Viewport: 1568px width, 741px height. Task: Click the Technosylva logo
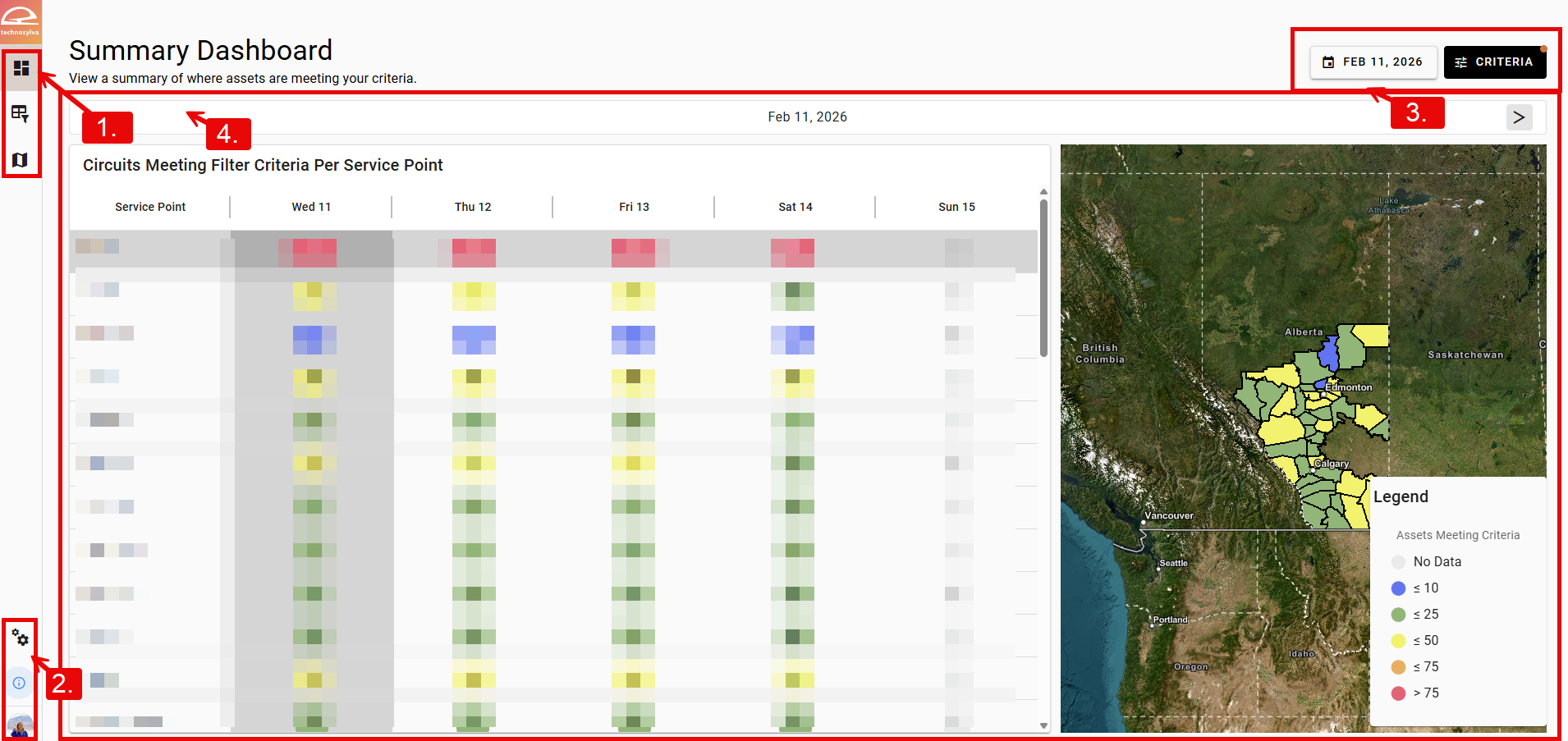tap(20, 21)
